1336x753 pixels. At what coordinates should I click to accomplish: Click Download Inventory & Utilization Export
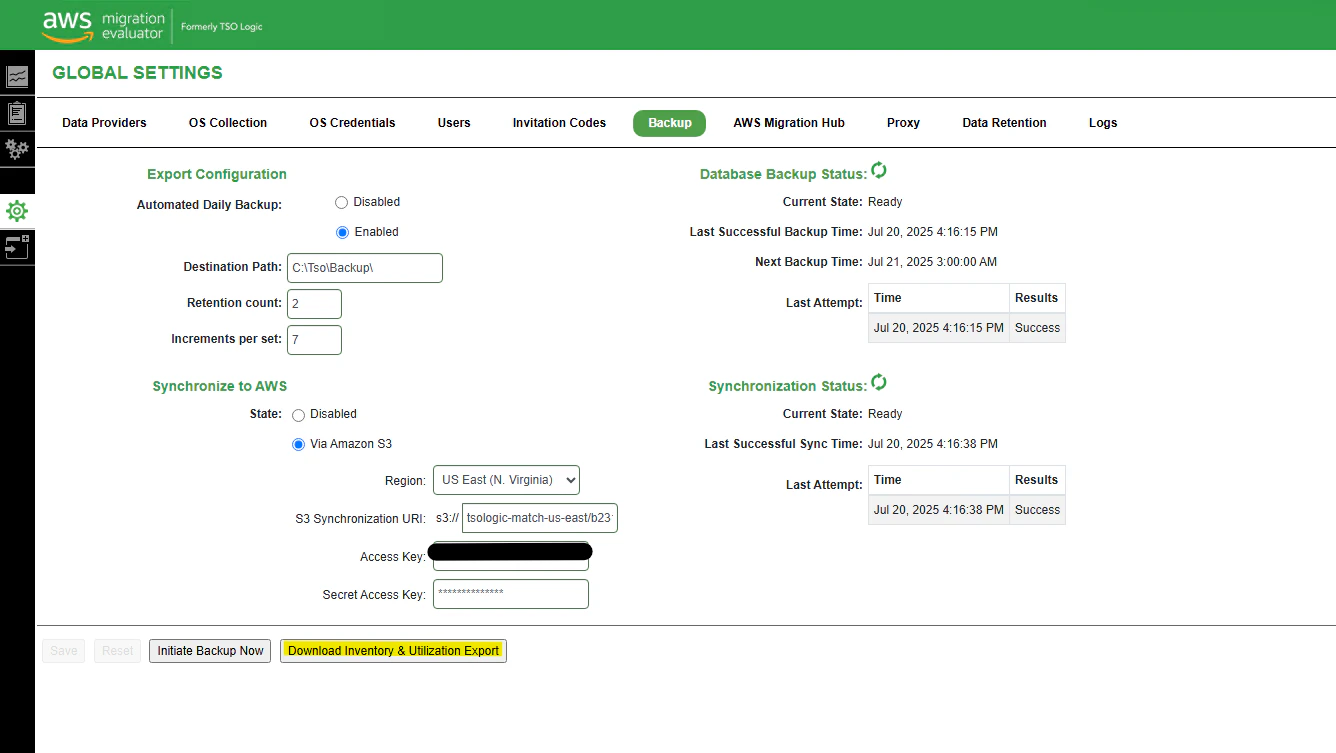[x=393, y=651]
